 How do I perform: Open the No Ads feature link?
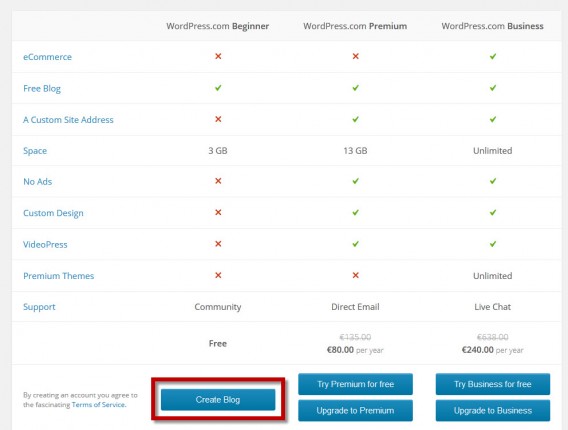pos(38,181)
